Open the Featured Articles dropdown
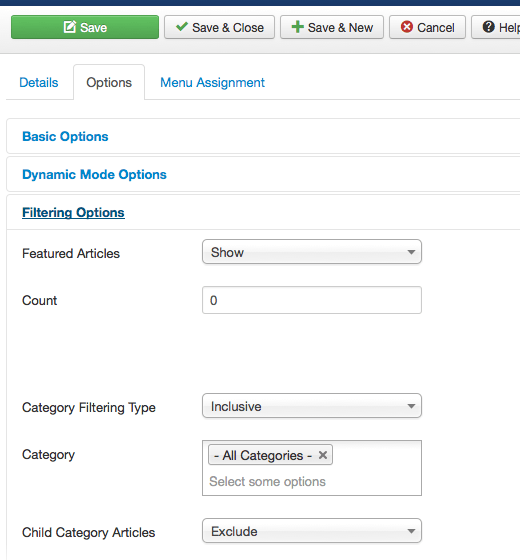The width and height of the screenshot is (520, 560). point(312,252)
